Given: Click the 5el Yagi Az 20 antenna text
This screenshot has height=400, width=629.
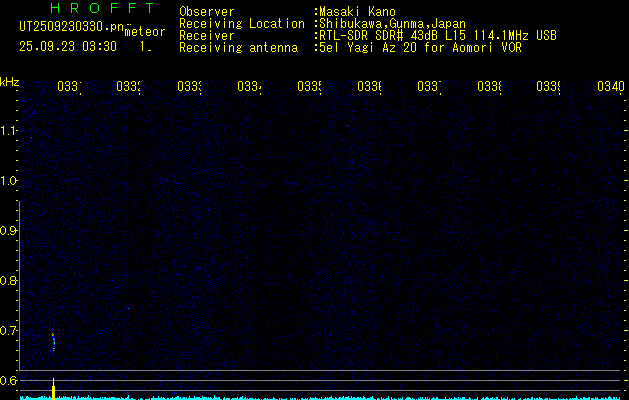Looking at the screenshot, I should pos(420,48).
